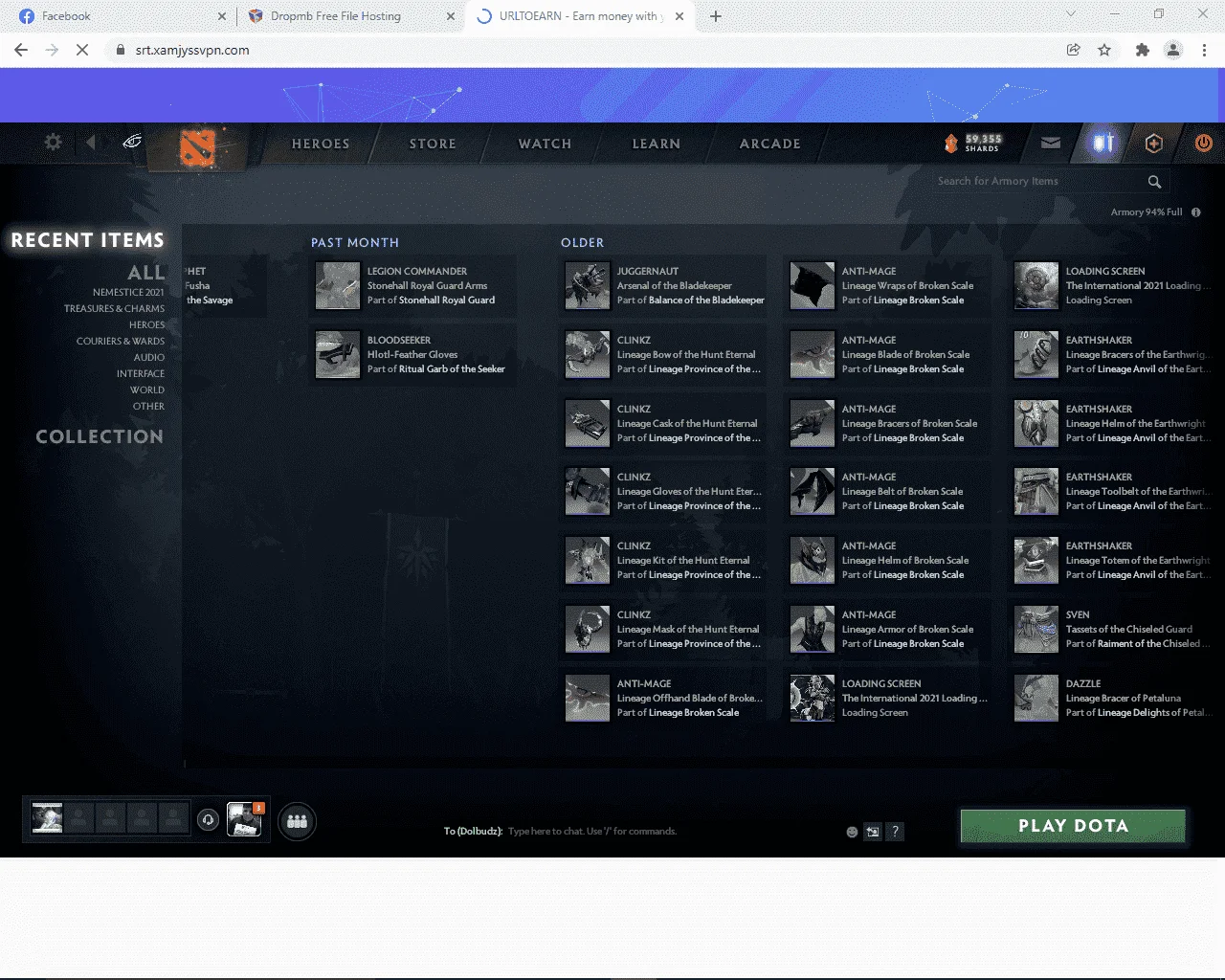Click the circular voice icon beside party slots
1225x980 pixels.
(x=208, y=820)
